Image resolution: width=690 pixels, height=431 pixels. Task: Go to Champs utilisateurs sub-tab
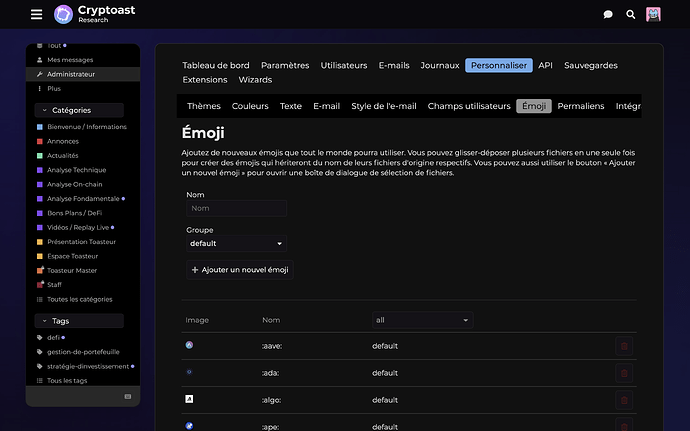pyautogui.click(x=469, y=106)
